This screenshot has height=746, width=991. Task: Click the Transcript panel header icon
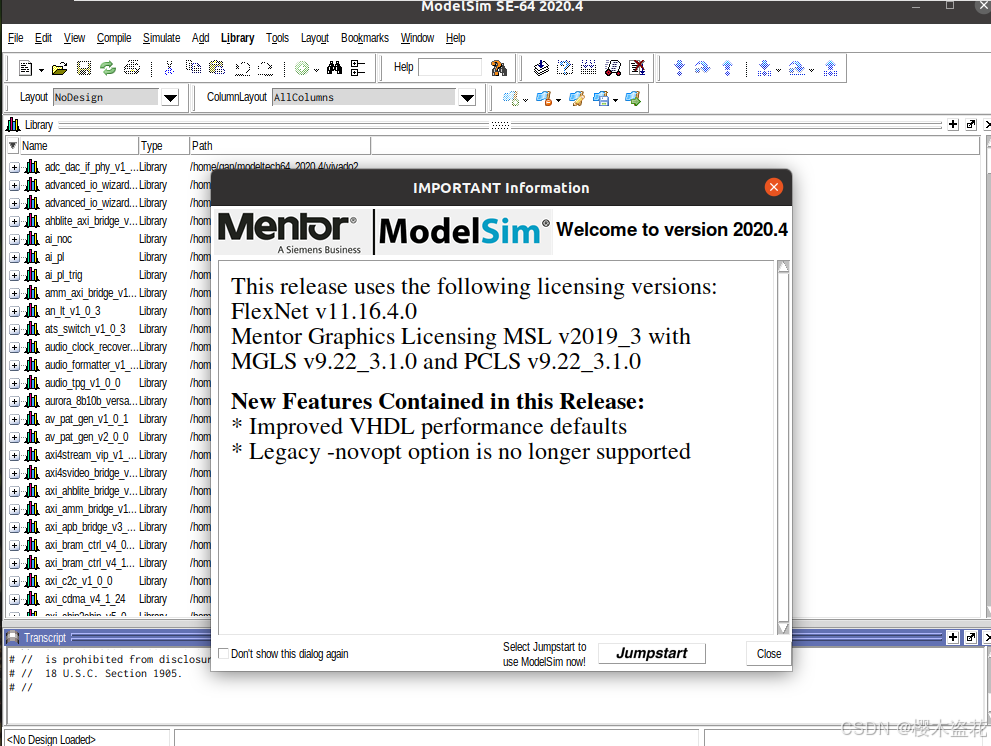coord(13,637)
